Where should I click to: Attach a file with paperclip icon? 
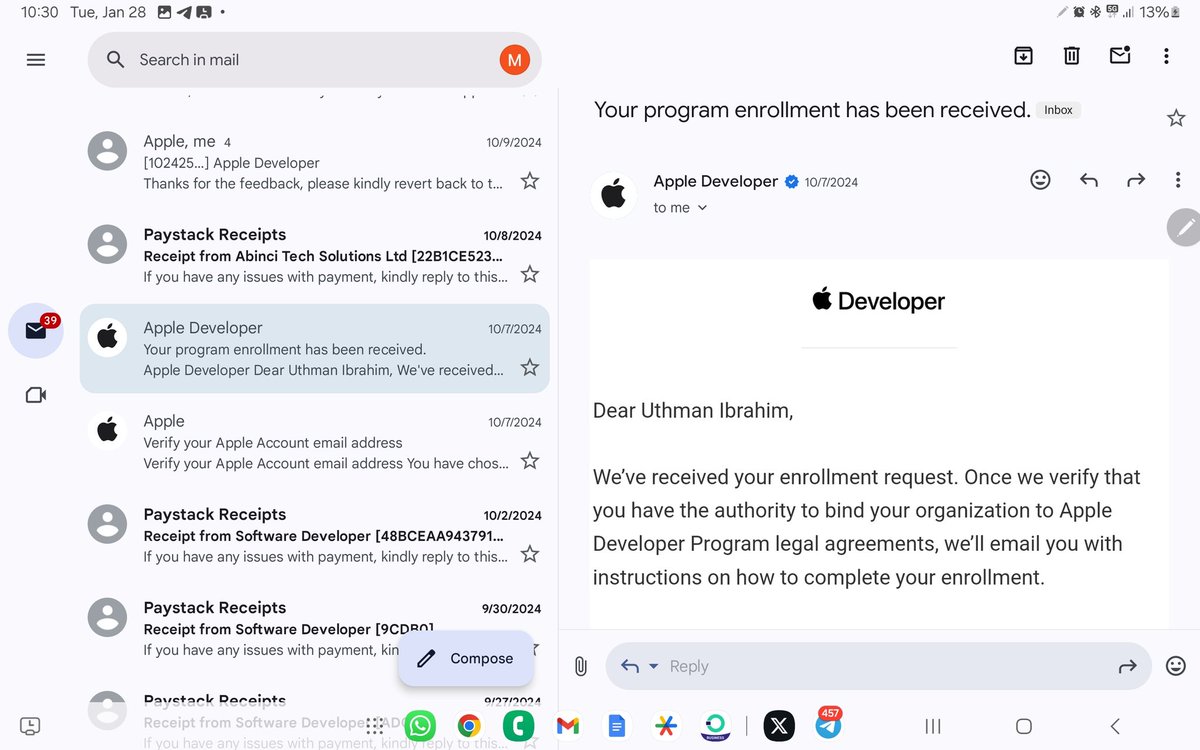click(580, 666)
